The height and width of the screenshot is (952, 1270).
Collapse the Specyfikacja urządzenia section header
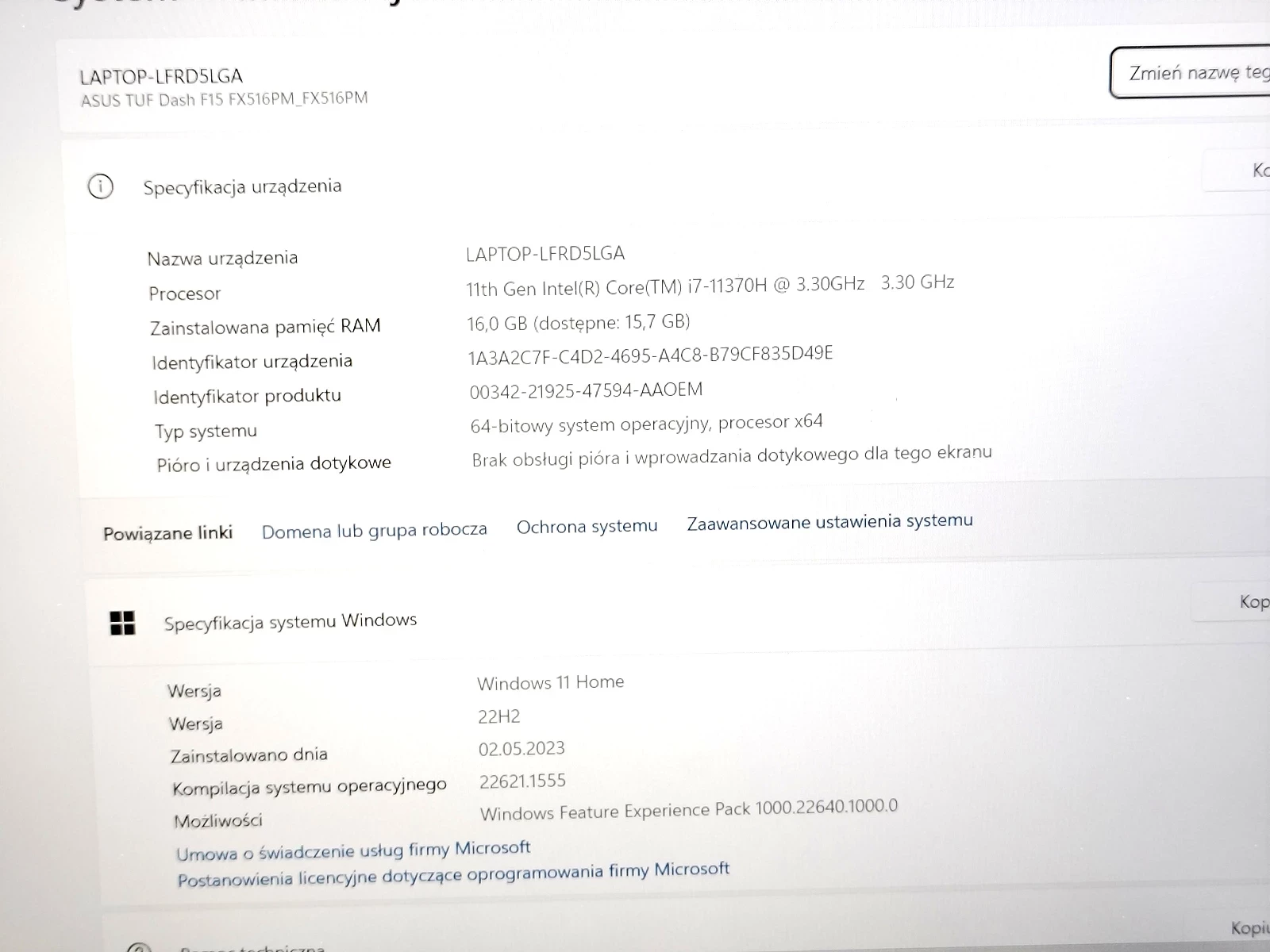point(242,186)
